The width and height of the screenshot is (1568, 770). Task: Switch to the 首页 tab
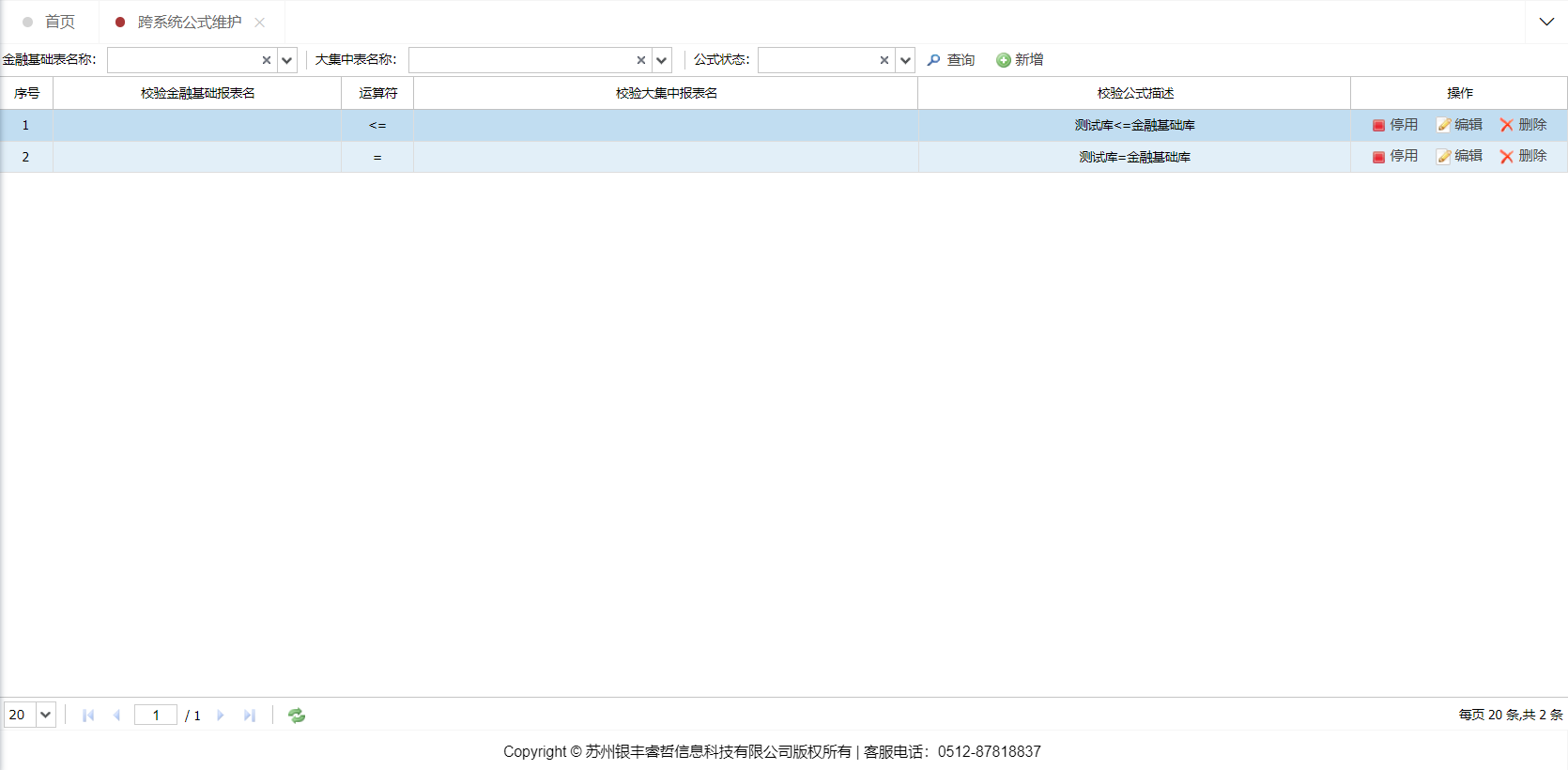click(x=59, y=22)
